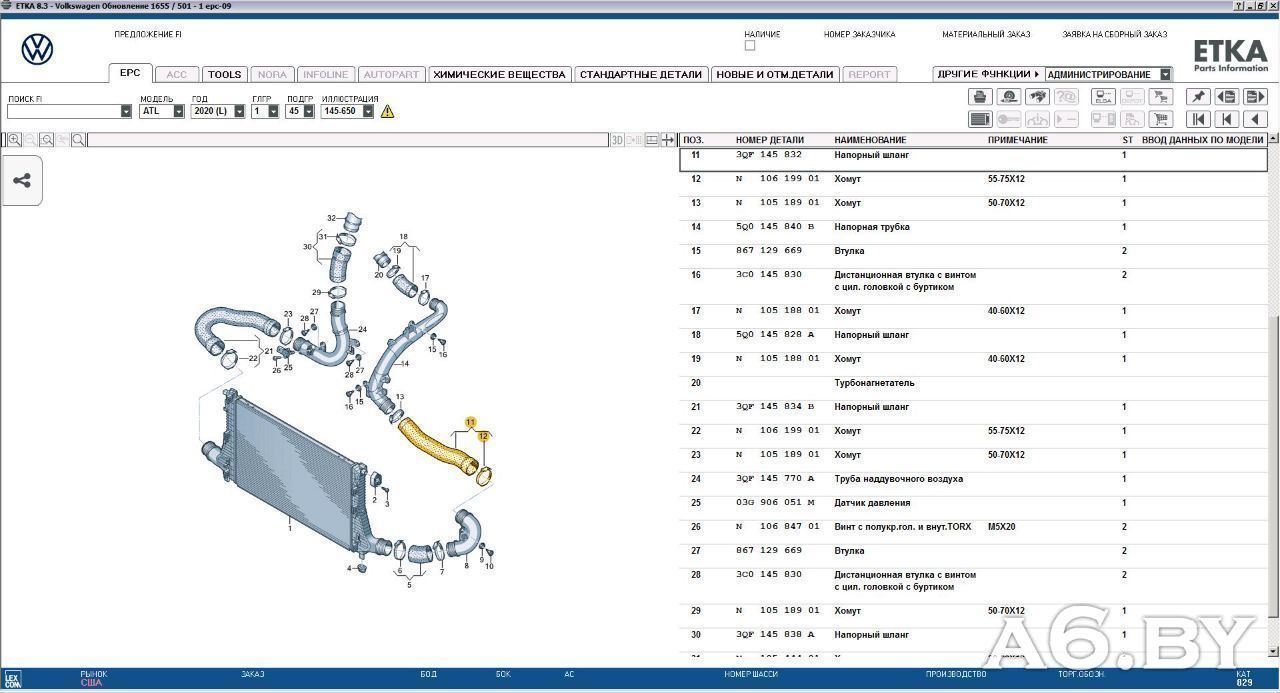The height and width of the screenshot is (693, 1280).
Task: Click the printer icon in the toolbar
Action: pyautogui.click(x=980, y=96)
